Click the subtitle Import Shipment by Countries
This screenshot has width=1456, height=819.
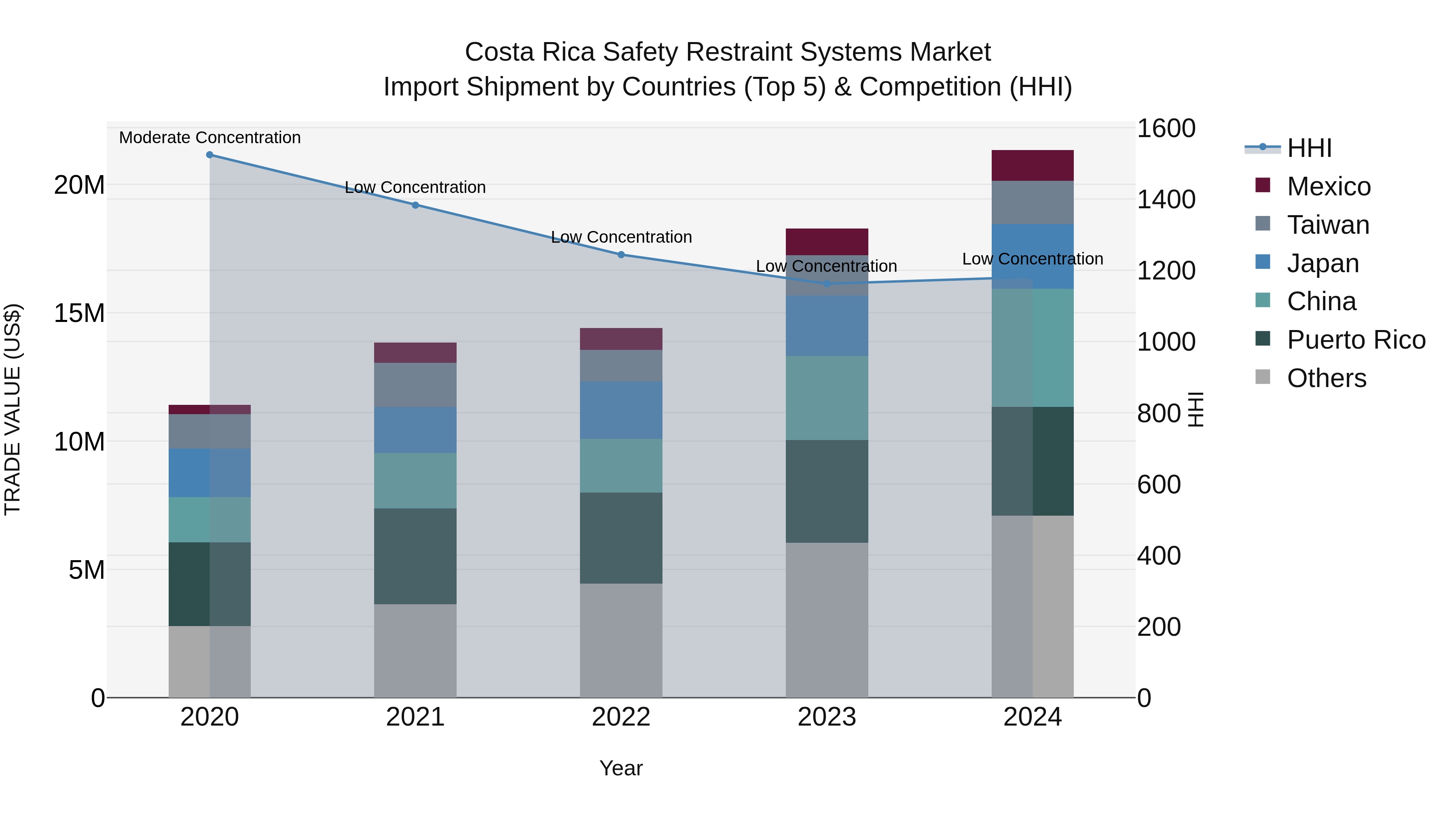pyautogui.click(x=728, y=87)
